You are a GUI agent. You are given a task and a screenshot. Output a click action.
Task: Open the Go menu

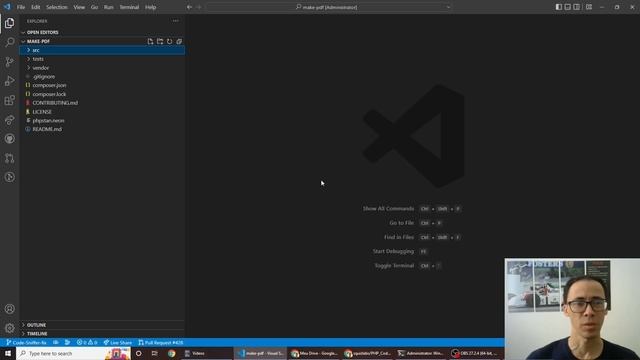click(x=94, y=7)
